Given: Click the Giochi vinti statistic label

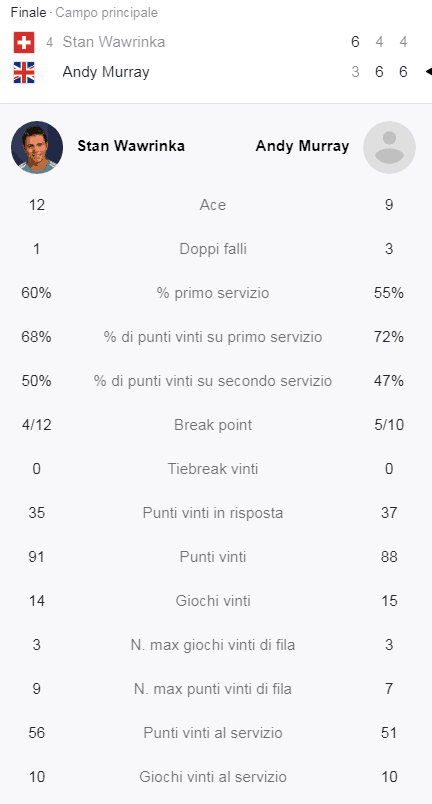Looking at the screenshot, I should (213, 601).
